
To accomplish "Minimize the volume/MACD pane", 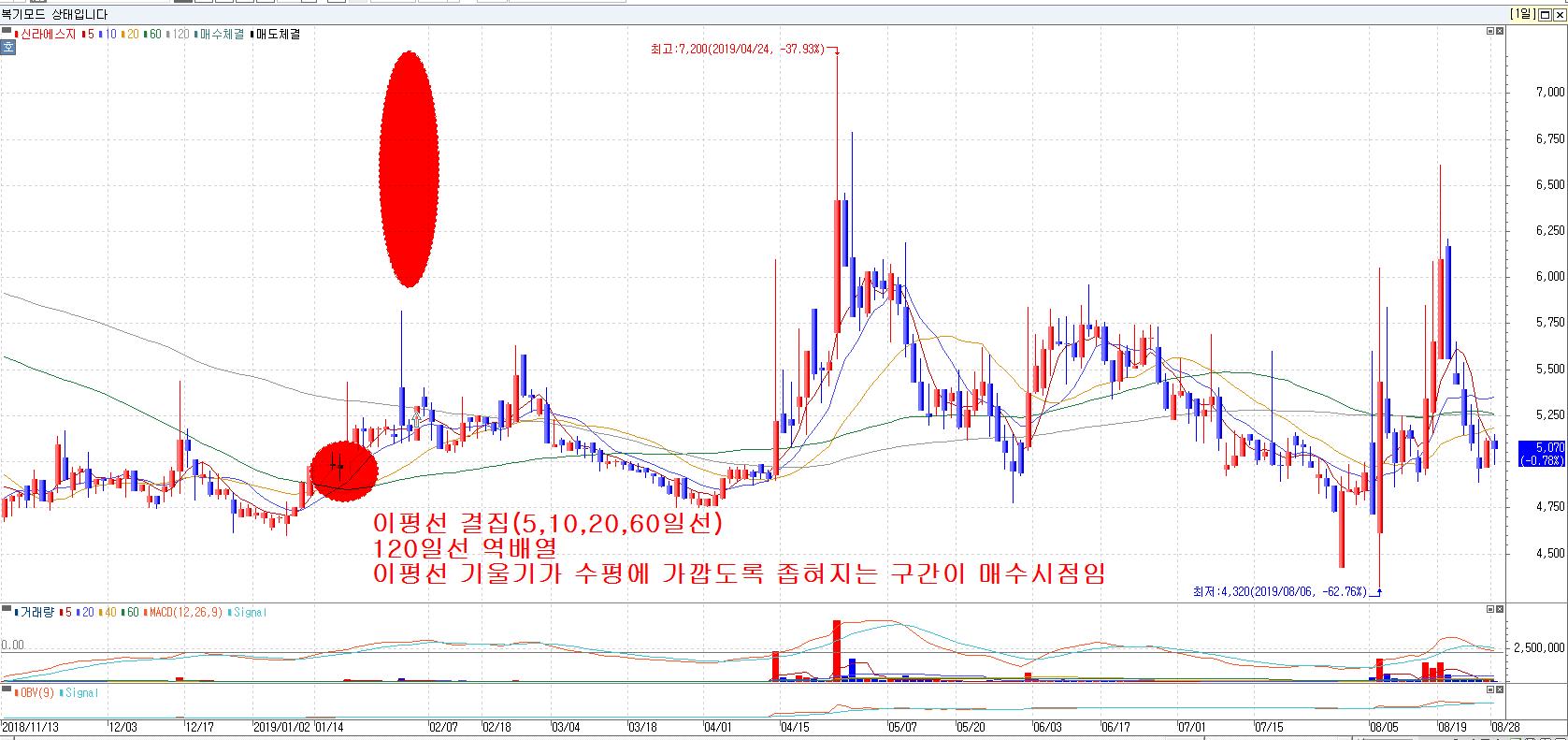I will pos(1489,610).
